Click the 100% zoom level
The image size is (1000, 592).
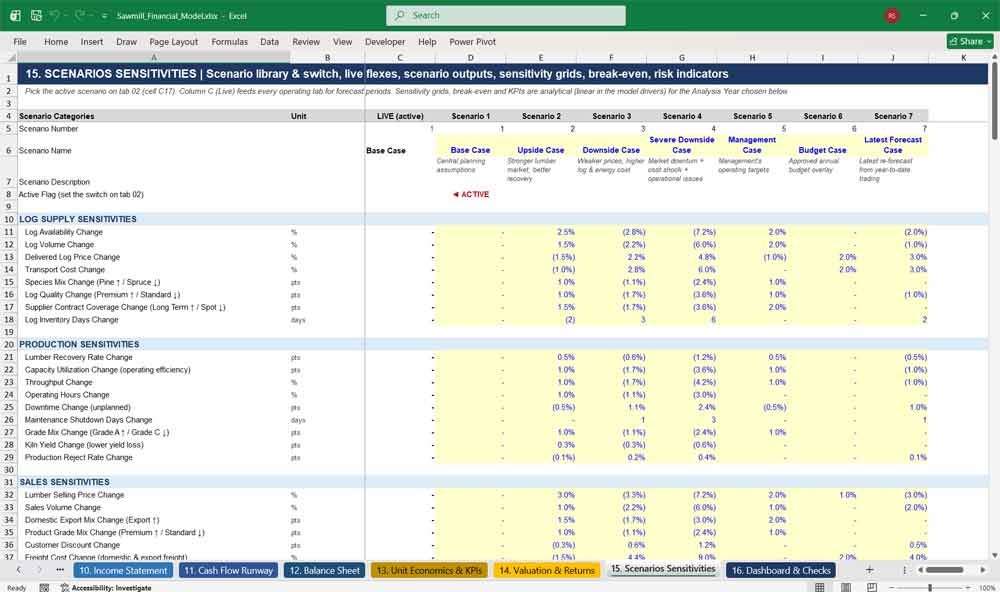pos(987,588)
